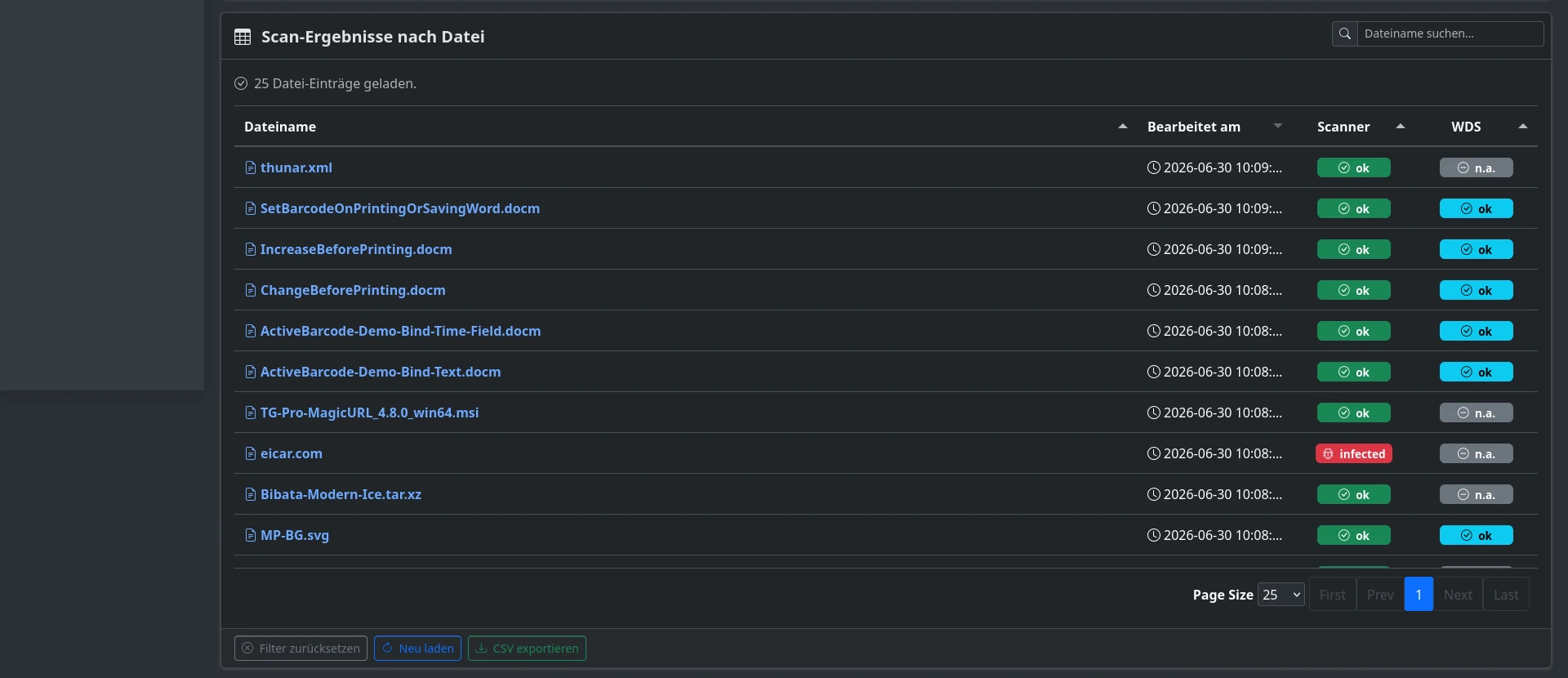This screenshot has width=1568, height=678.
Task: Open the MP-BG.svg file link
Action: pyautogui.click(x=294, y=535)
